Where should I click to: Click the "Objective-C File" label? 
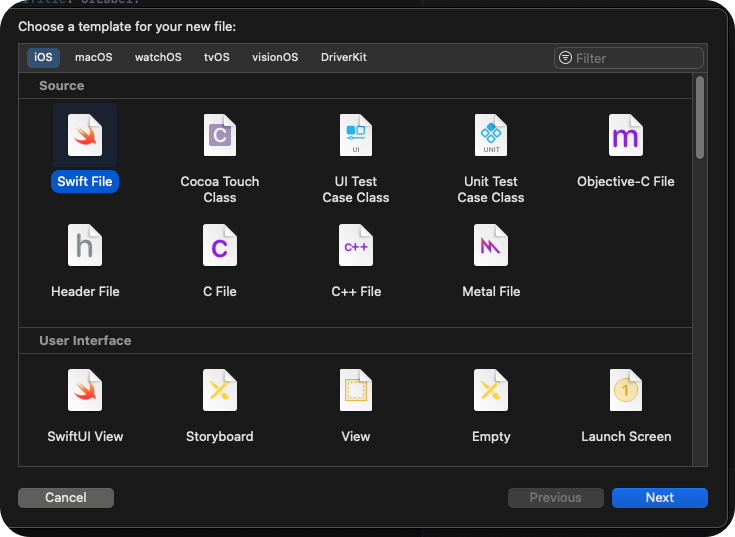(626, 181)
